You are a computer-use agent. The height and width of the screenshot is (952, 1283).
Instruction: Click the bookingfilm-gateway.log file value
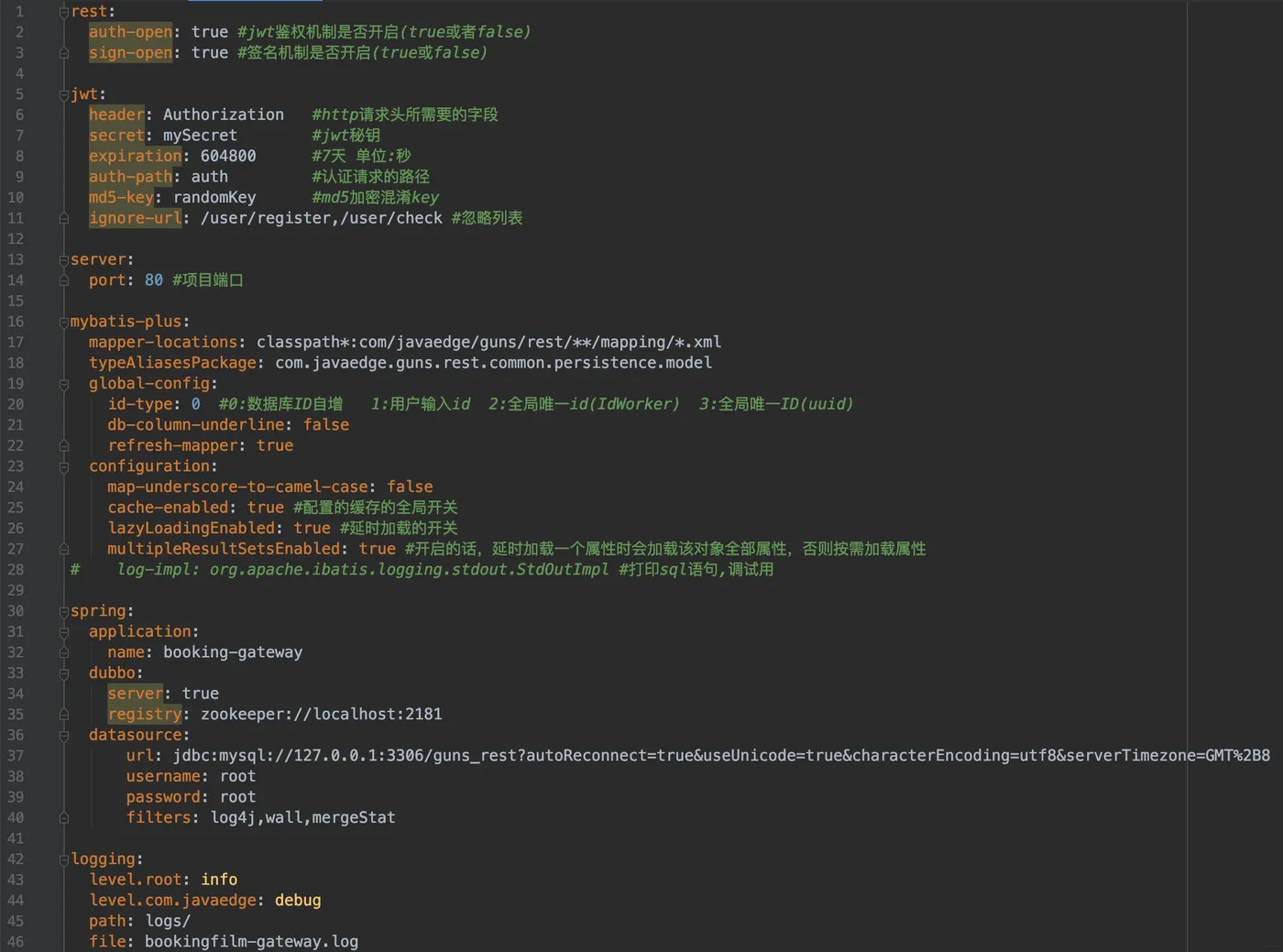[251, 942]
